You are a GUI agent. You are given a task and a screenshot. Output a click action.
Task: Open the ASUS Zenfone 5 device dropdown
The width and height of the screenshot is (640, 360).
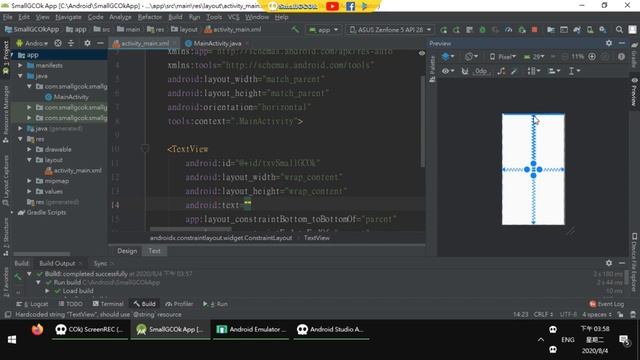pos(390,30)
